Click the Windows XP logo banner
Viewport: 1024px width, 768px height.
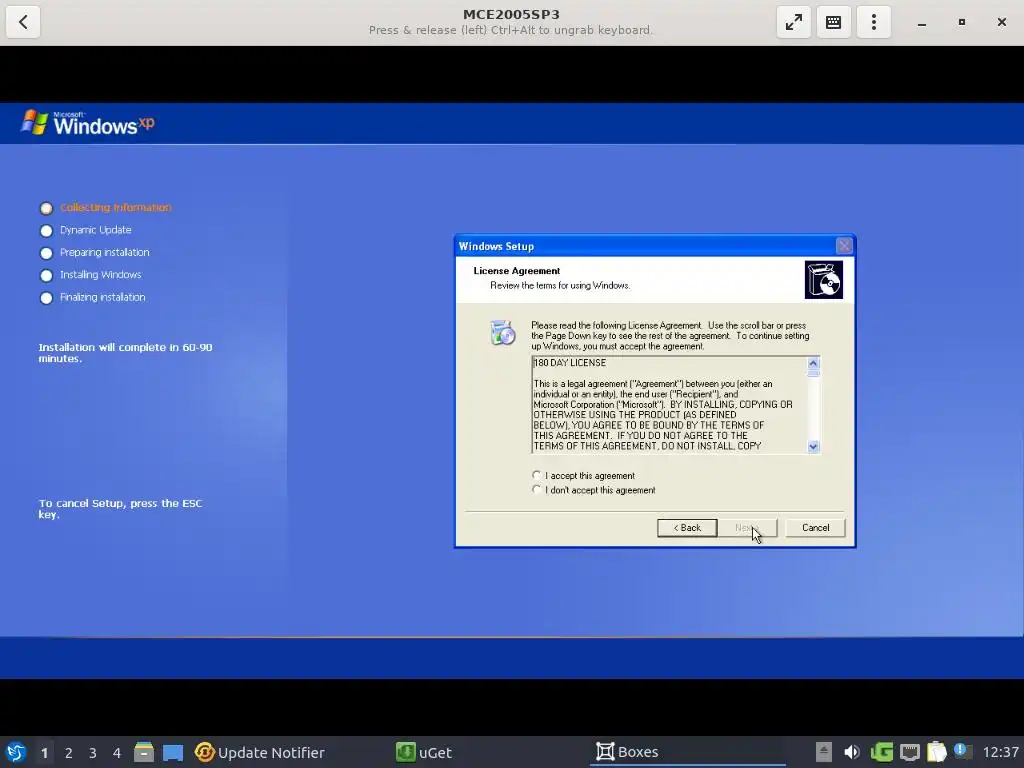88,123
